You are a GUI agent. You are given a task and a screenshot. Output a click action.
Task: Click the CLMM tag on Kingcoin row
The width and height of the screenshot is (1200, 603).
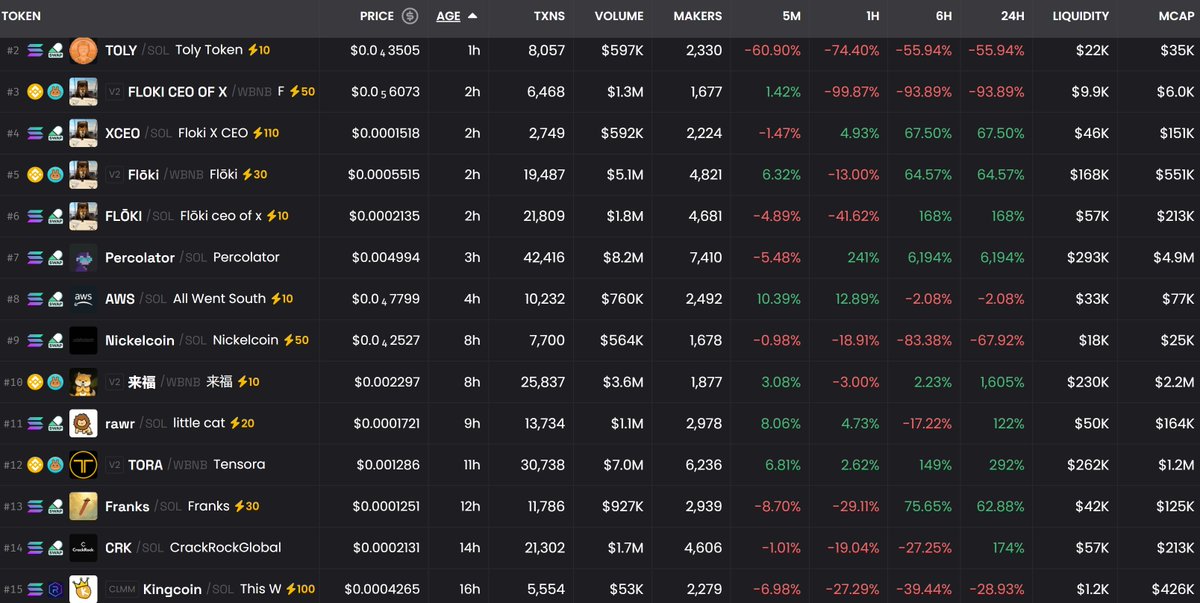(120, 590)
